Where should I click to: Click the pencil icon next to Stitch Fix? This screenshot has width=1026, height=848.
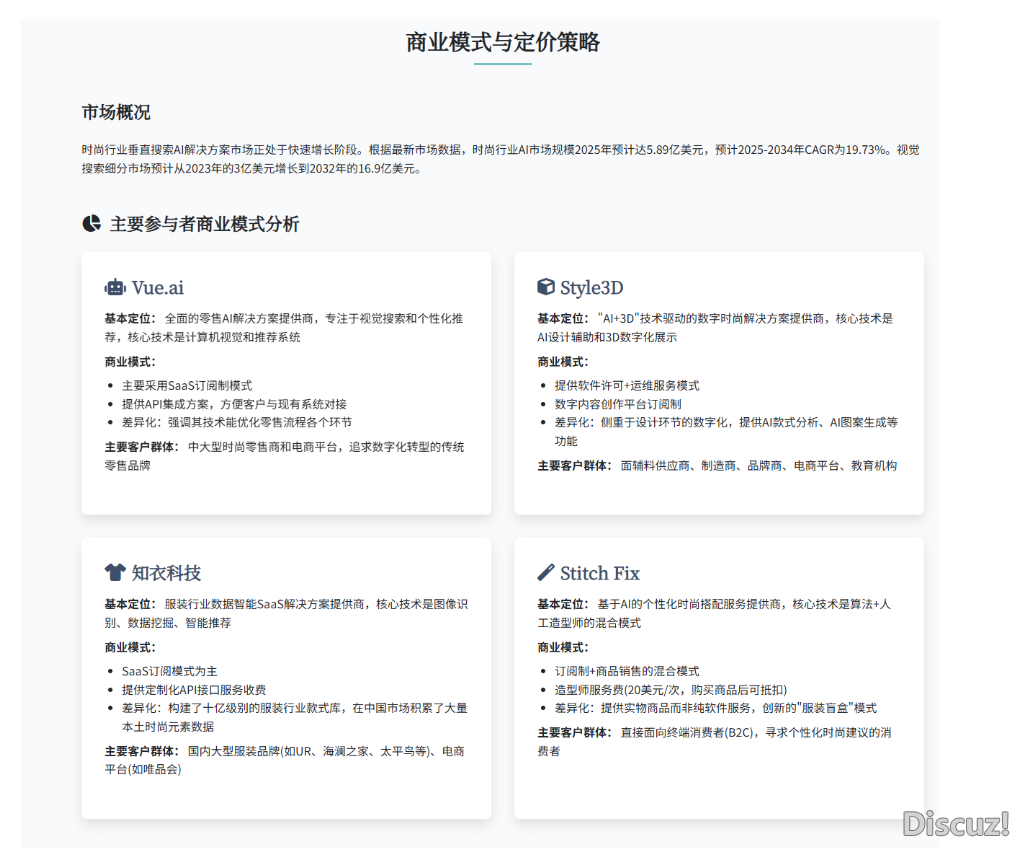[546, 573]
